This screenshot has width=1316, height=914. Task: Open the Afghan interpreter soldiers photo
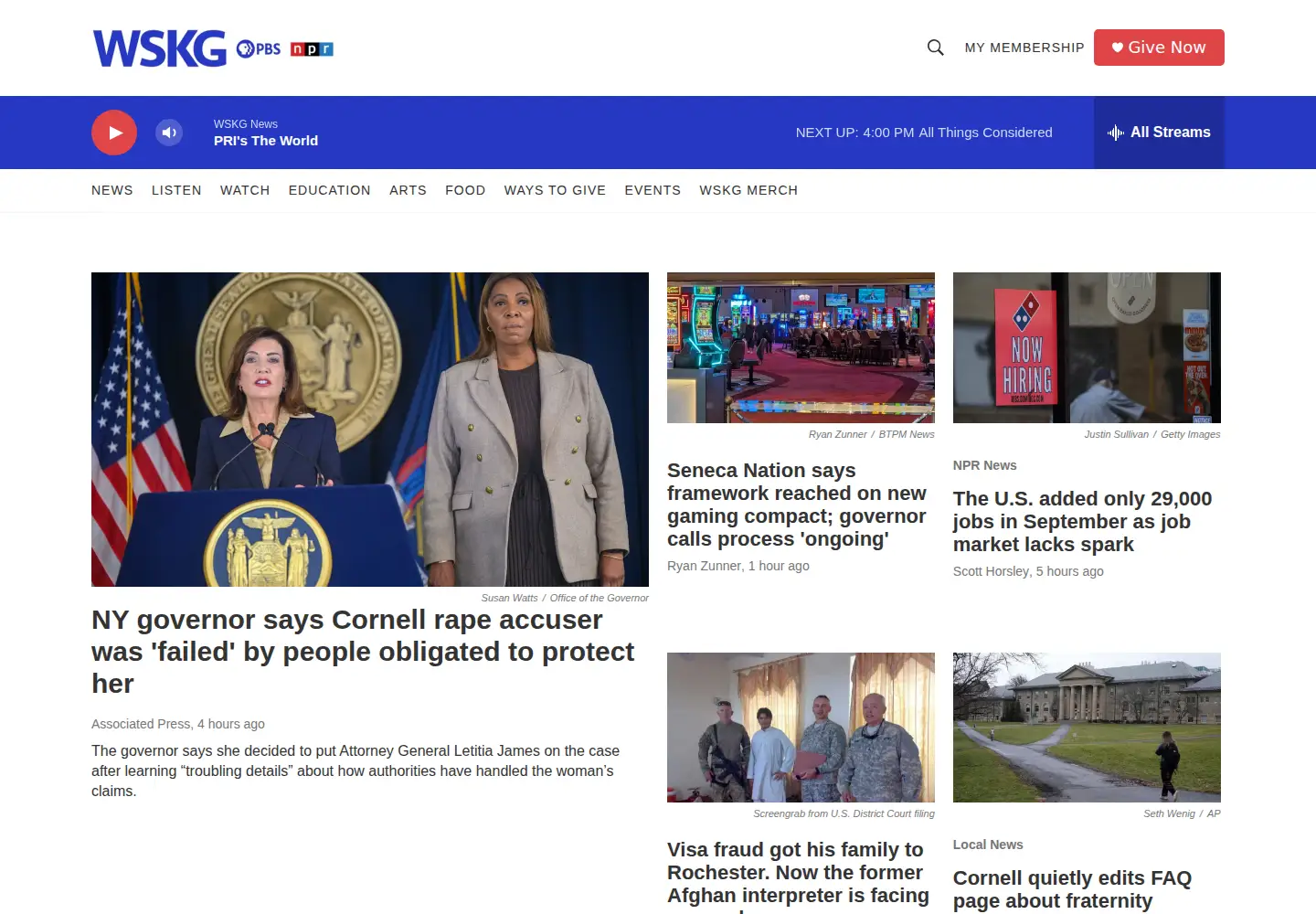801,728
